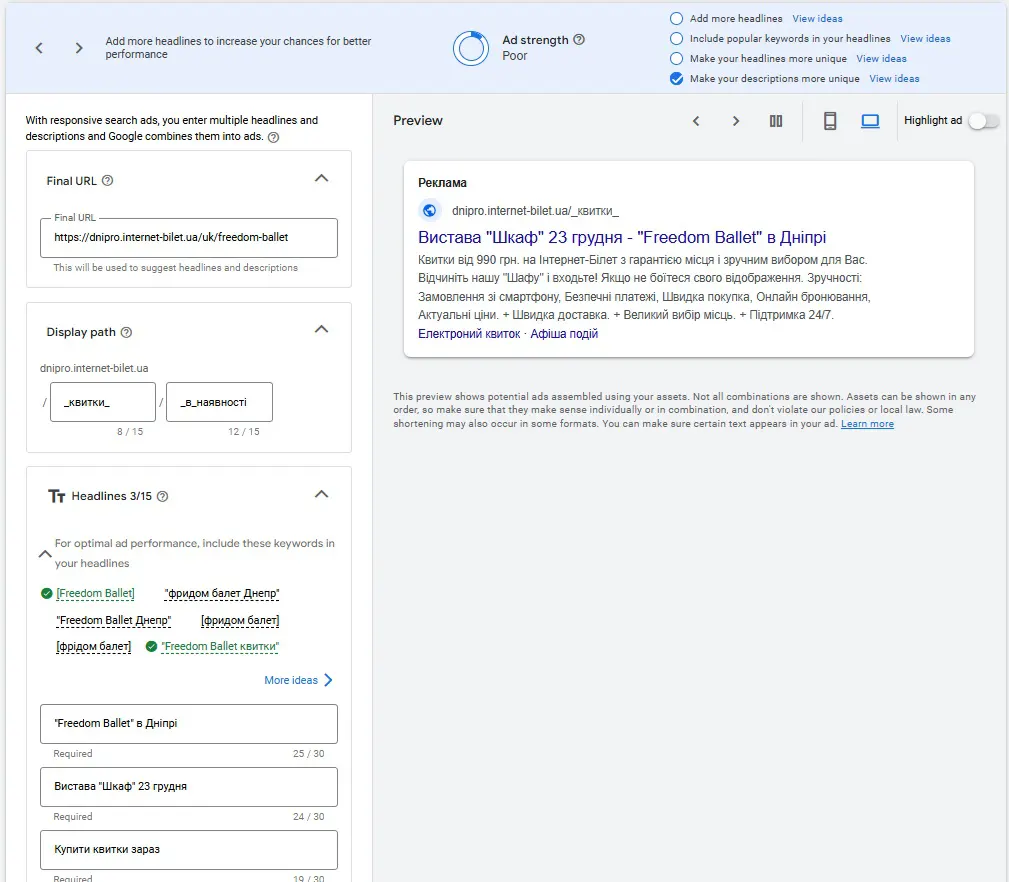Click the Headlines text-format icon

tap(57, 496)
